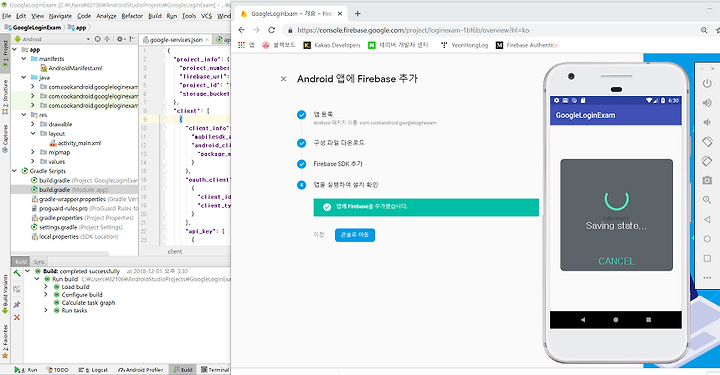Image resolution: width=720 pixels, height=375 pixels.
Task: Click browser zoom magnifier in address bar
Action: (x=704, y=30)
